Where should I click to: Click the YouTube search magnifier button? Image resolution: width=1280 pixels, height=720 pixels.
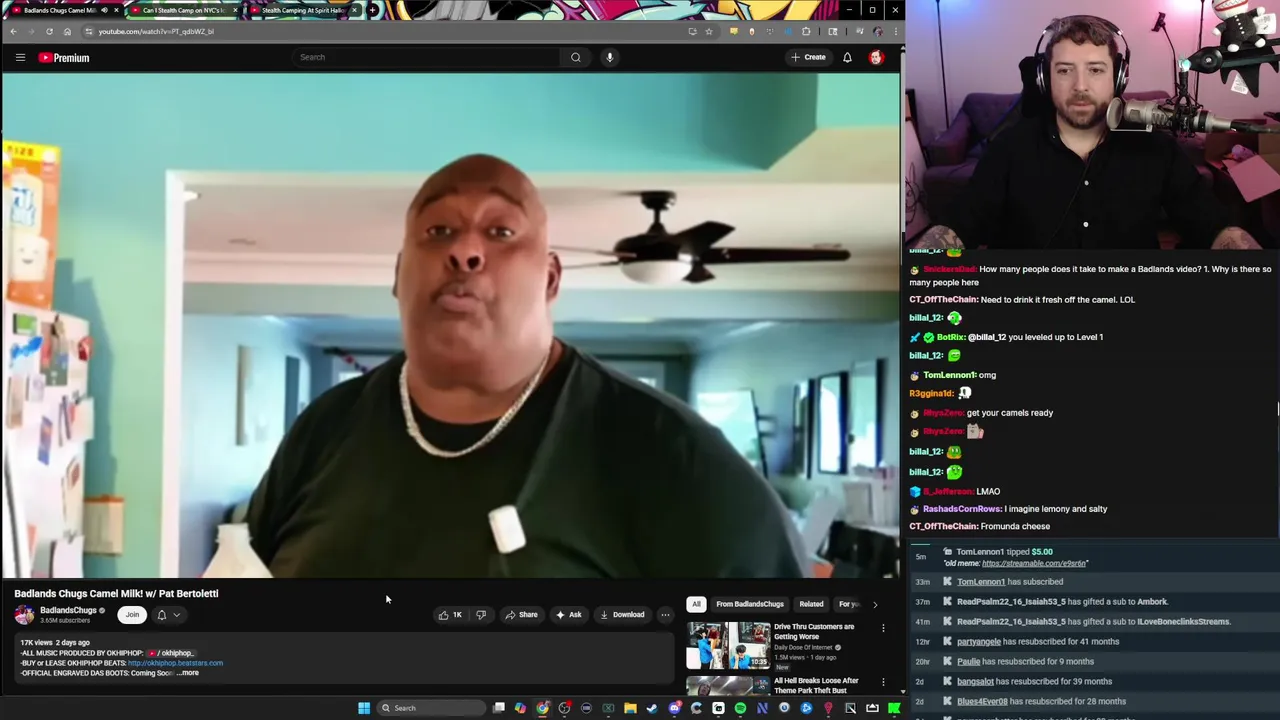point(575,57)
